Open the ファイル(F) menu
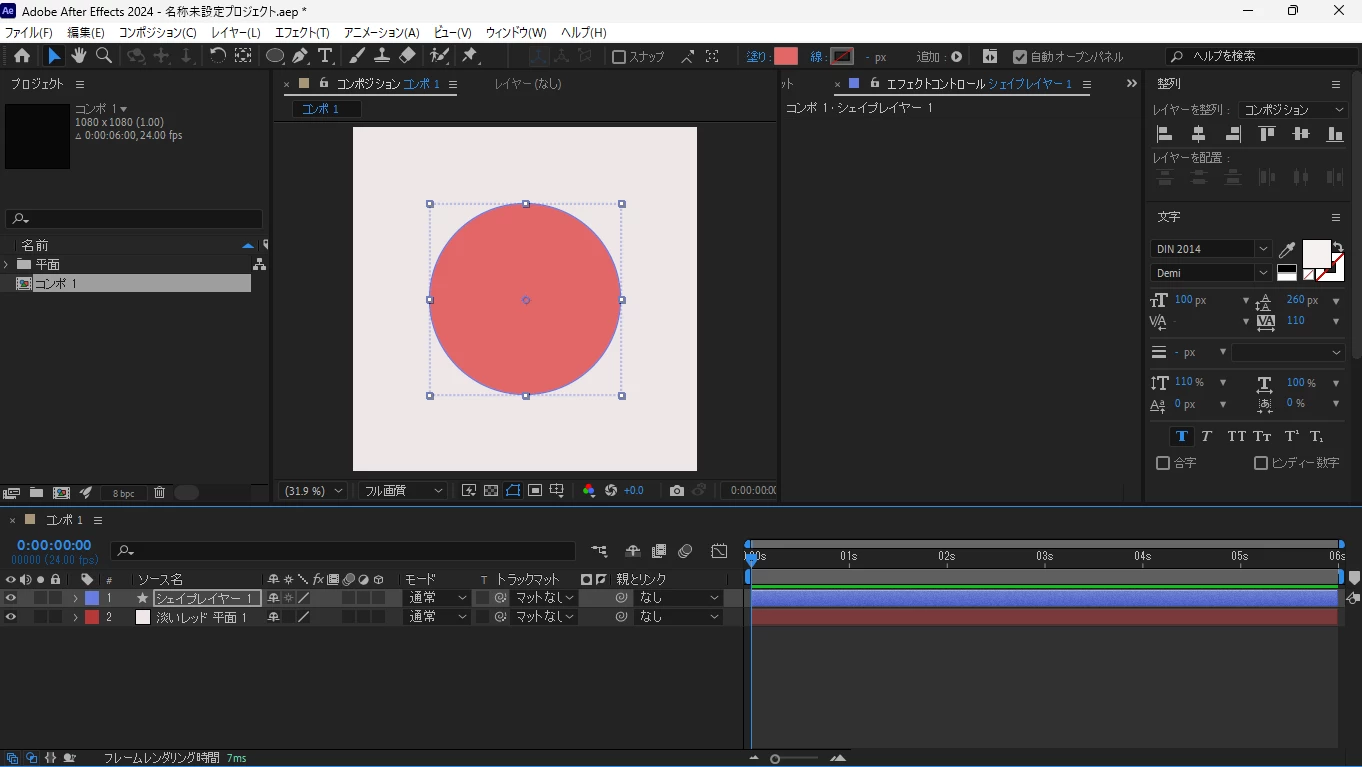Image resolution: width=1362 pixels, height=767 pixels. (28, 33)
